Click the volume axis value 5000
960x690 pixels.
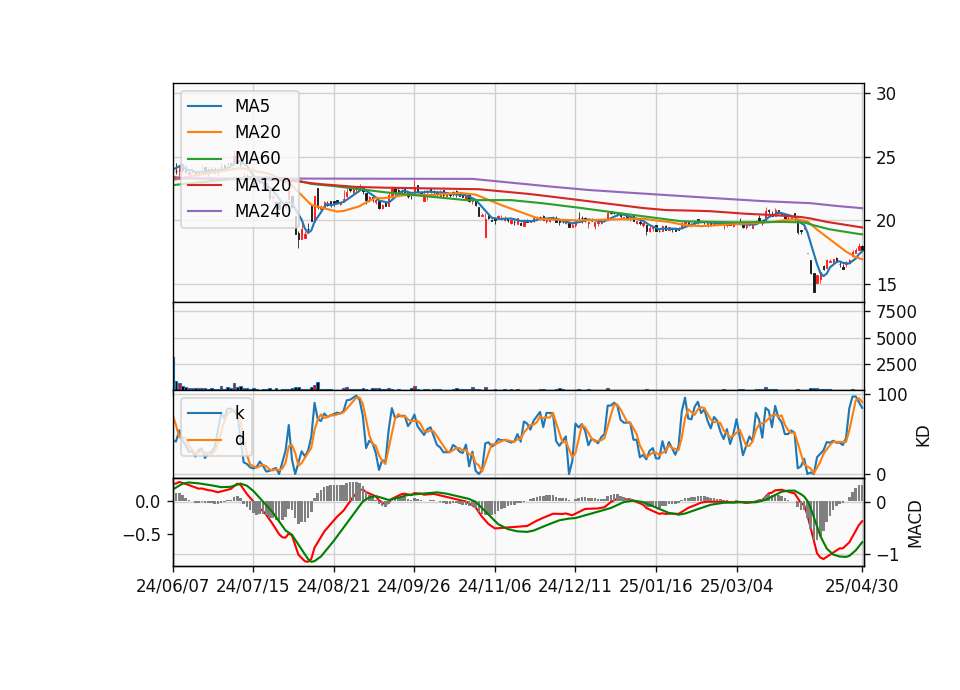tap(896, 339)
